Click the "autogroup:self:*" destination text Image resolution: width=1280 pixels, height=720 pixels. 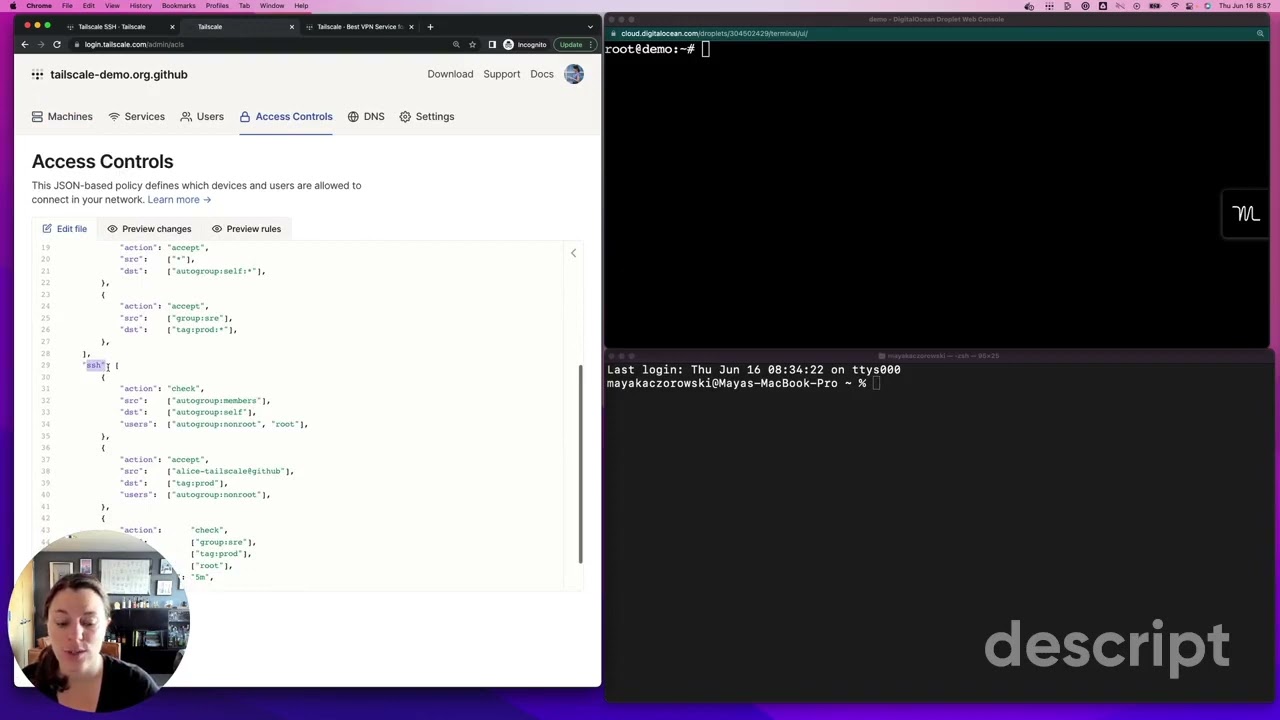216,271
